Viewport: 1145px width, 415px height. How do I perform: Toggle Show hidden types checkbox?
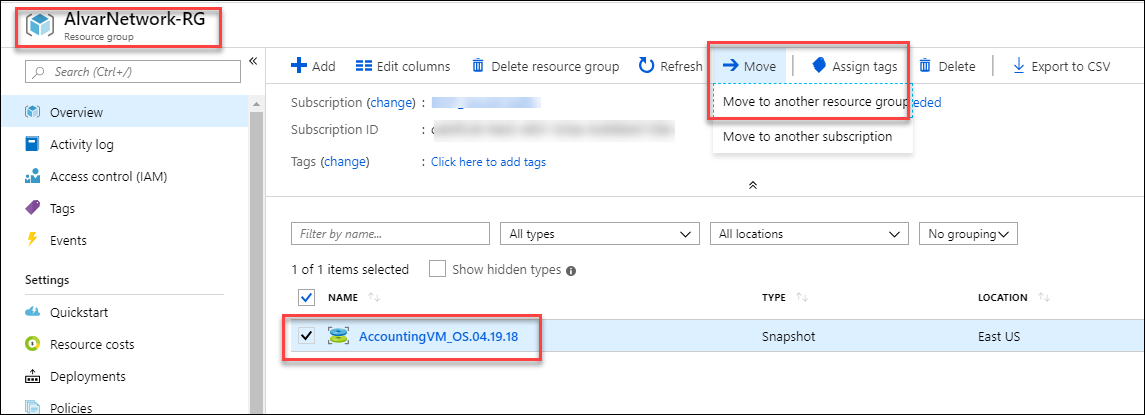pyautogui.click(x=437, y=269)
